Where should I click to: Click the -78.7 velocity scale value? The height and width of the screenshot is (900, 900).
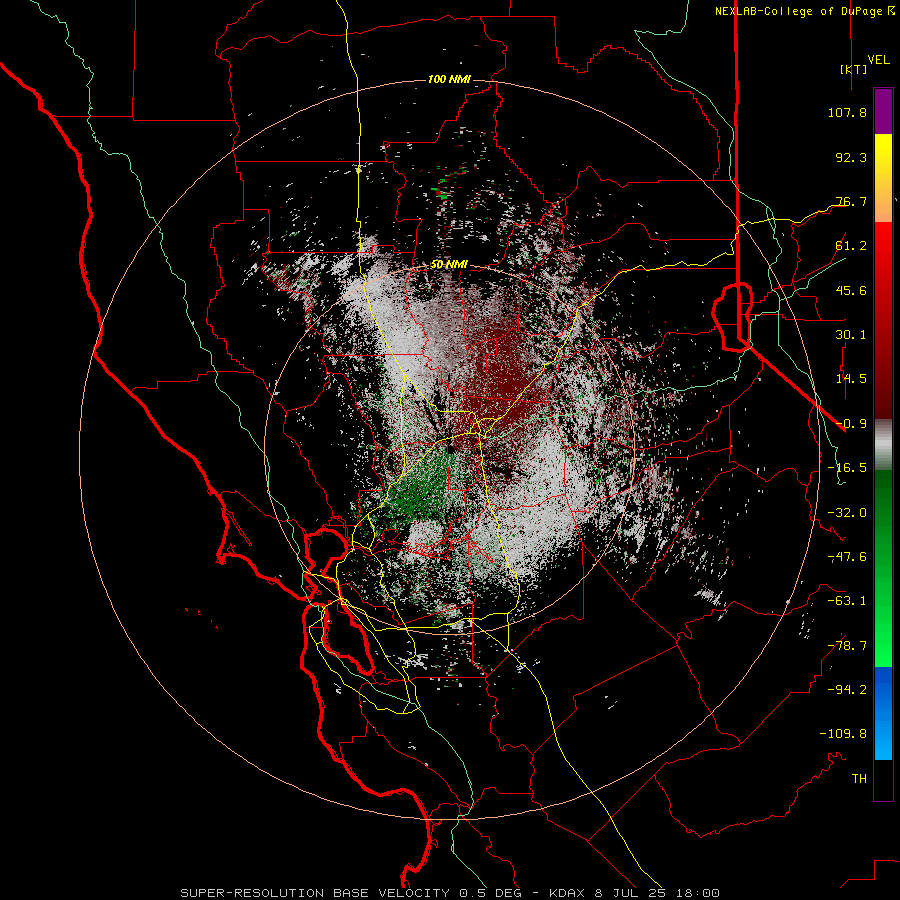coord(847,646)
